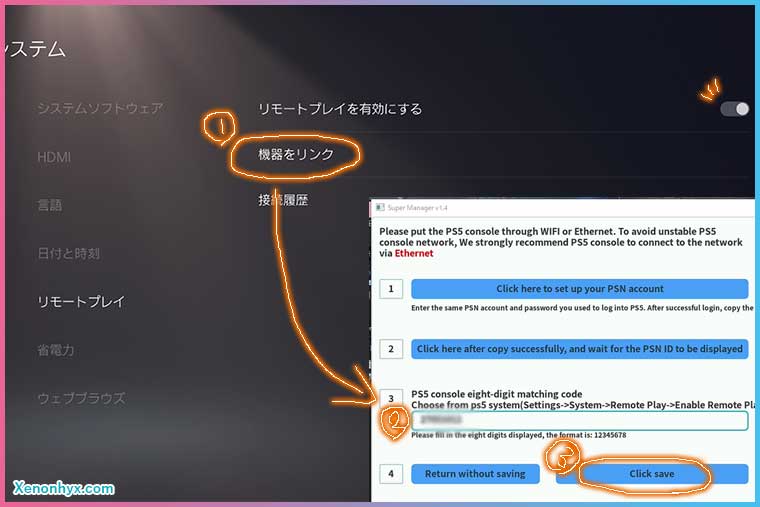The image size is (760, 507).
Task: Click step number 2 box
Action: tap(391, 349)
